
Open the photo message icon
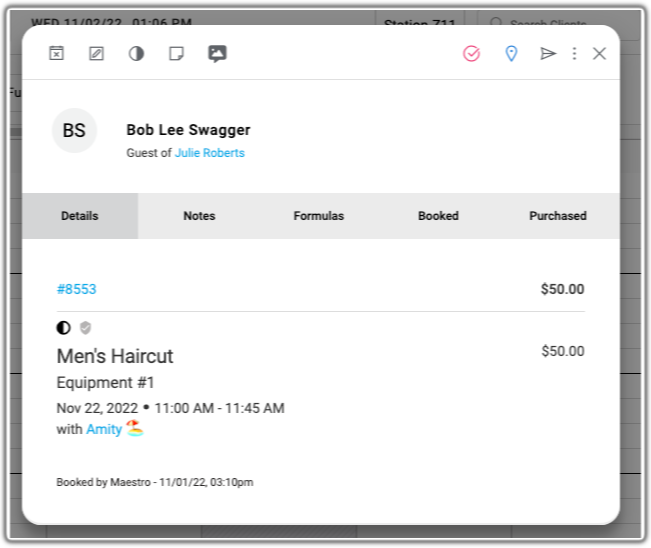pos(217,54)
